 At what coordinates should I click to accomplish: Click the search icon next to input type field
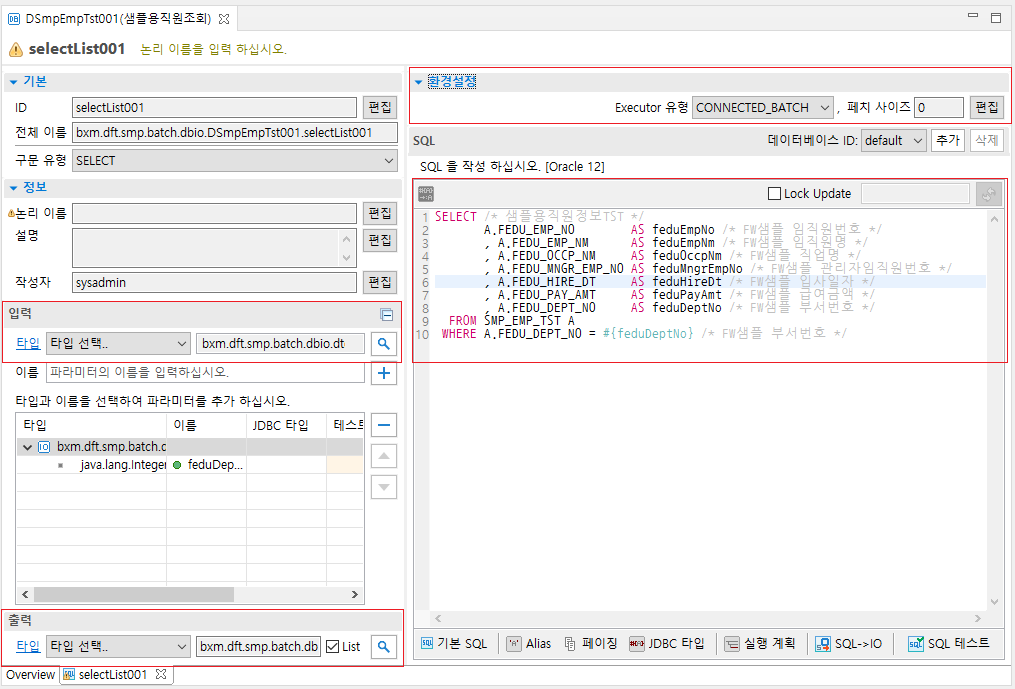[383, 343]
